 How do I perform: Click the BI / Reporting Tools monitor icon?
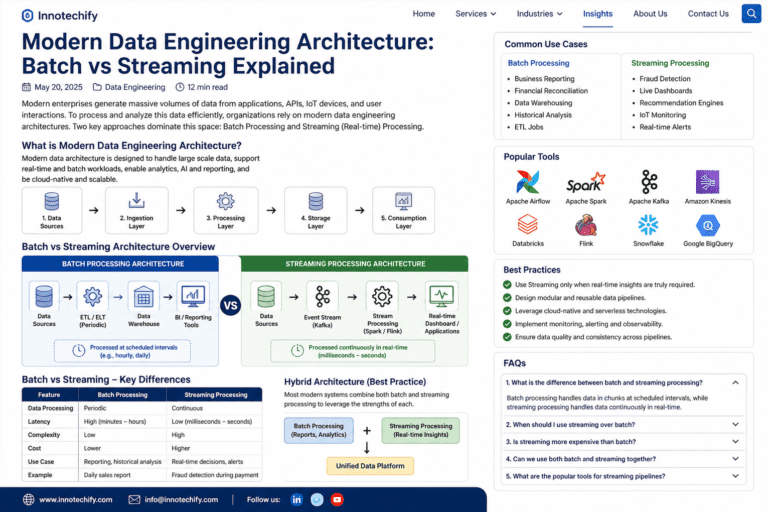coord(193,296)
